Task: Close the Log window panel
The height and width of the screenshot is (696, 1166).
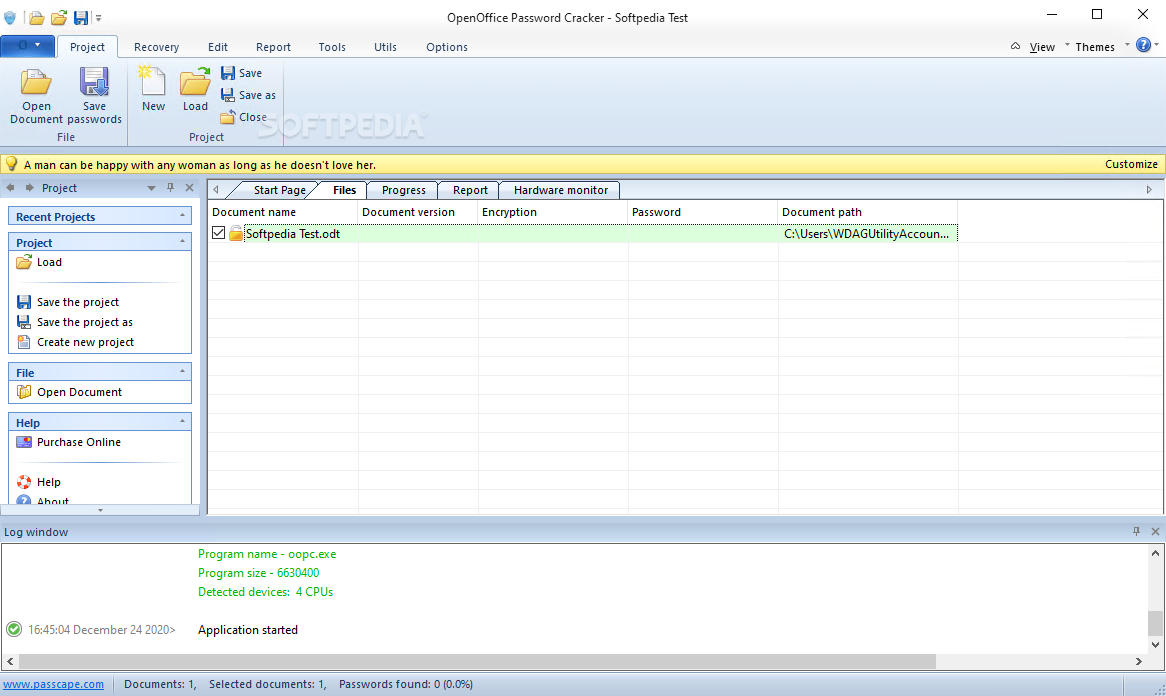Action: 1156,531
